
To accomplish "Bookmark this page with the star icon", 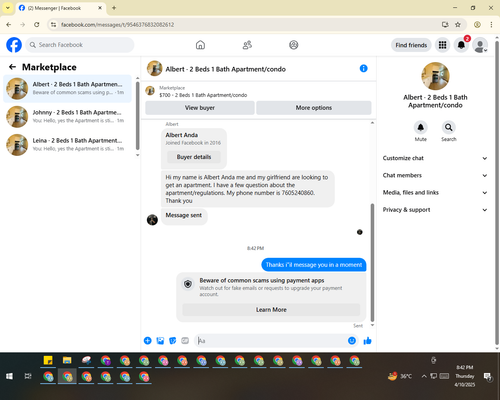I will 458,24.
